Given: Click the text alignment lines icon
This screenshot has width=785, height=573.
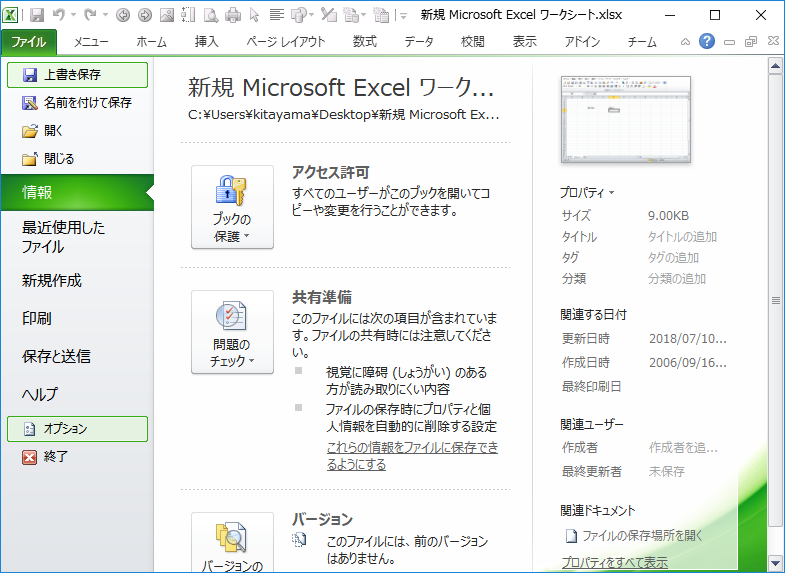Looking at the screenshot, I should (x=276, y=16).
